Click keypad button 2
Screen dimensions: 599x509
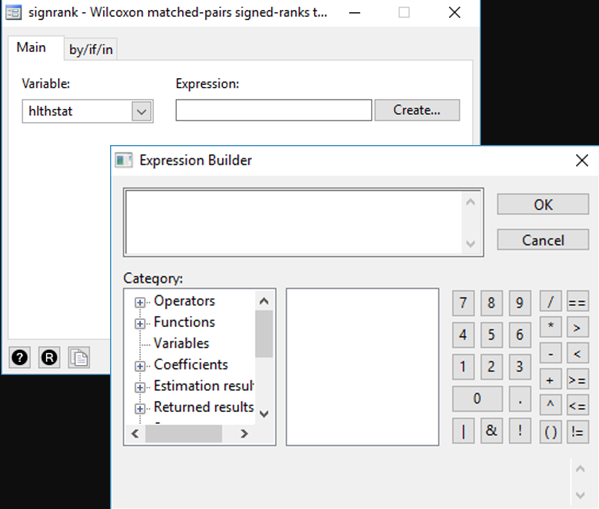click(x=491, y=367)
